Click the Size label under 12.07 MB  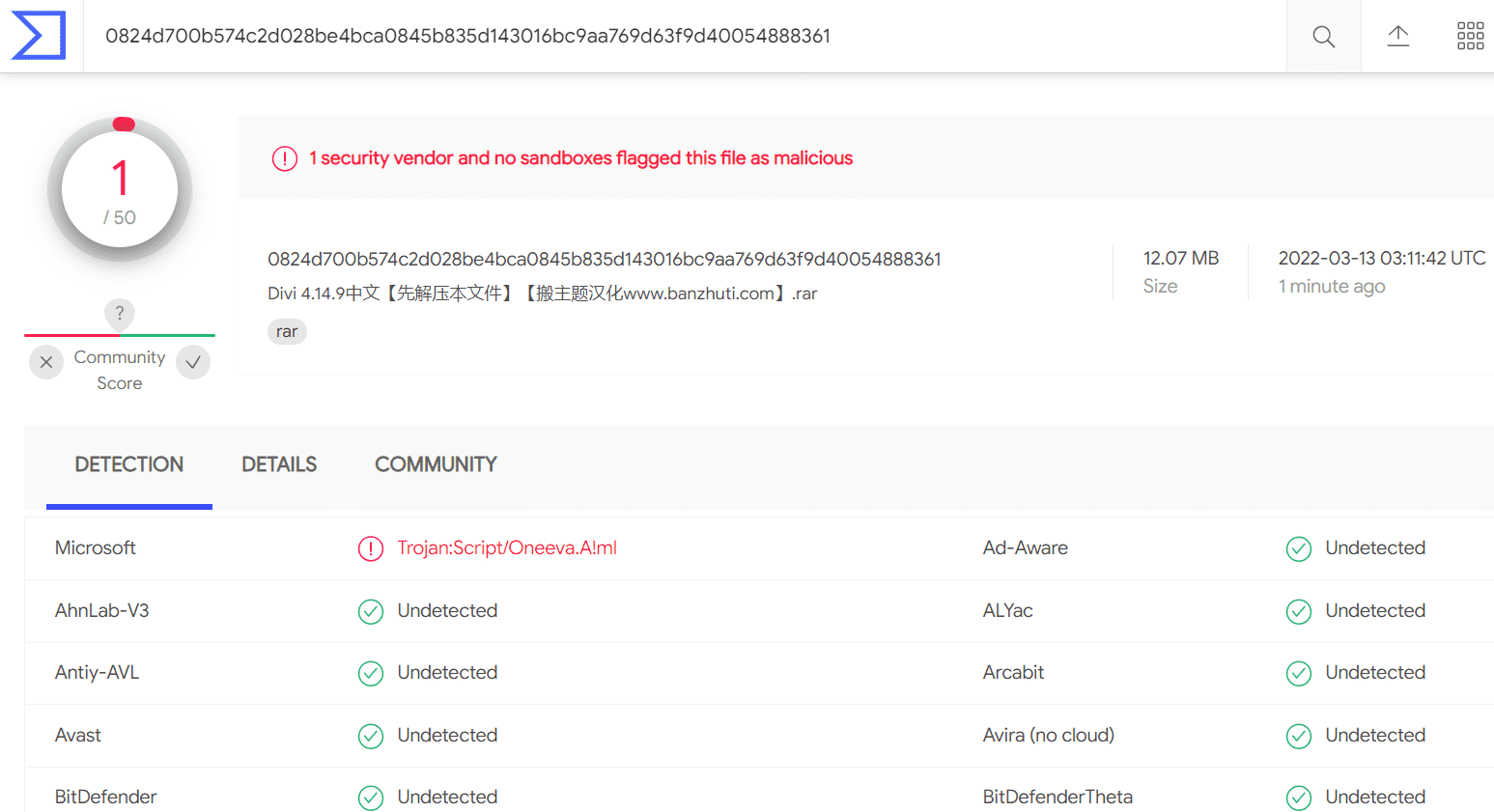pos(1161,286)
